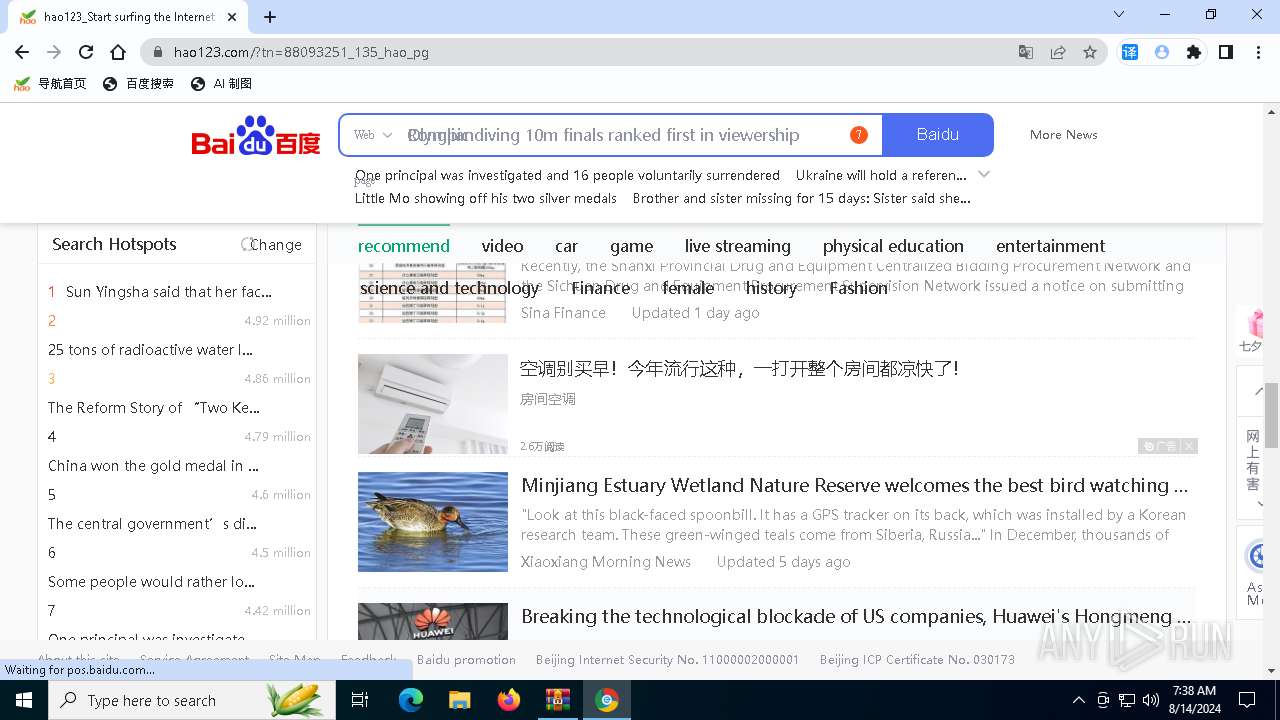Open hotspot 'The Reform Story of Two Ke...'
Image resolution: width=1280 pixels, height=720 pixels.
154,408
